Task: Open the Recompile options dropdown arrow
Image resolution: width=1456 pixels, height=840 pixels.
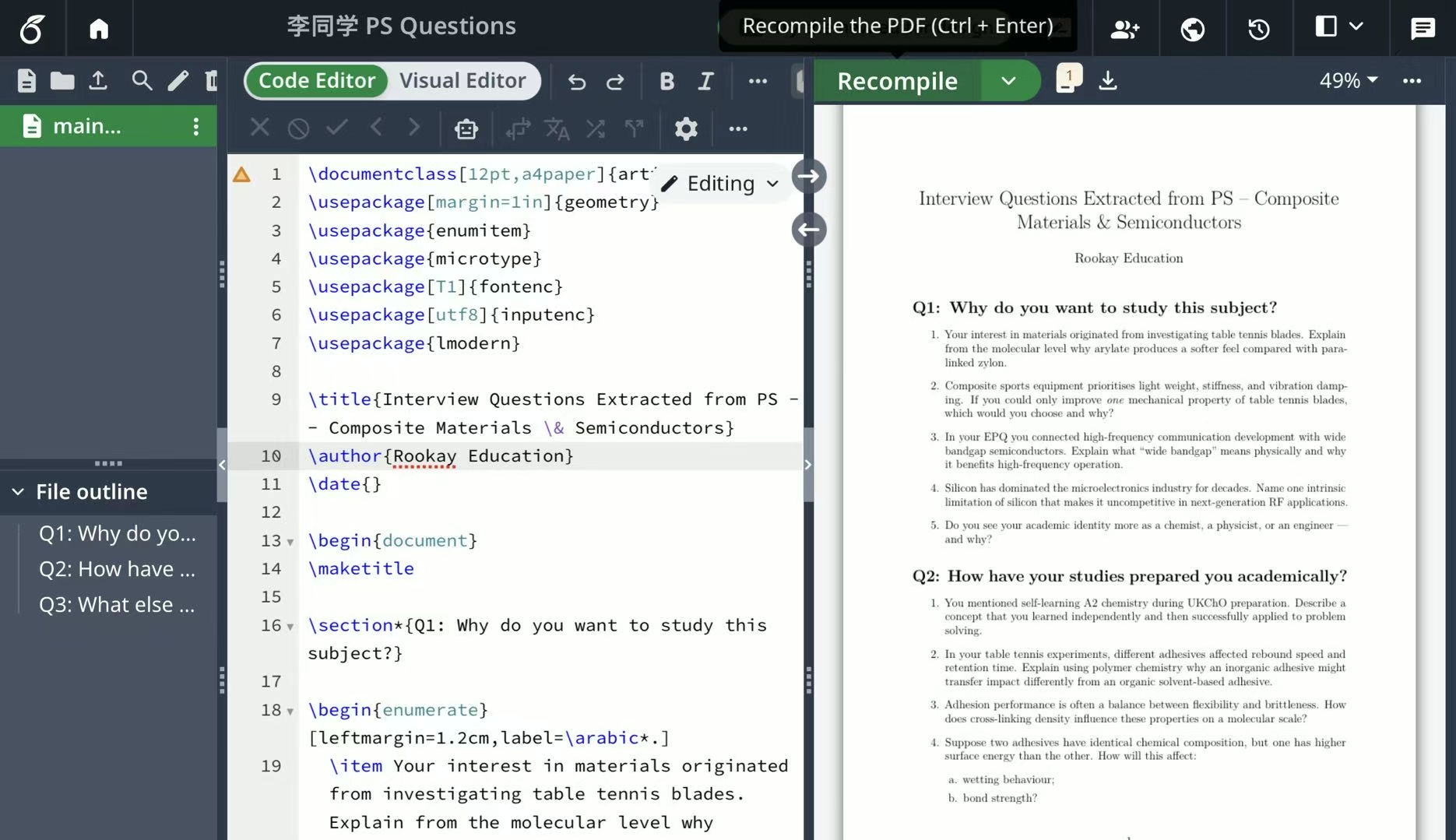Action: [x=1008, y=80]
